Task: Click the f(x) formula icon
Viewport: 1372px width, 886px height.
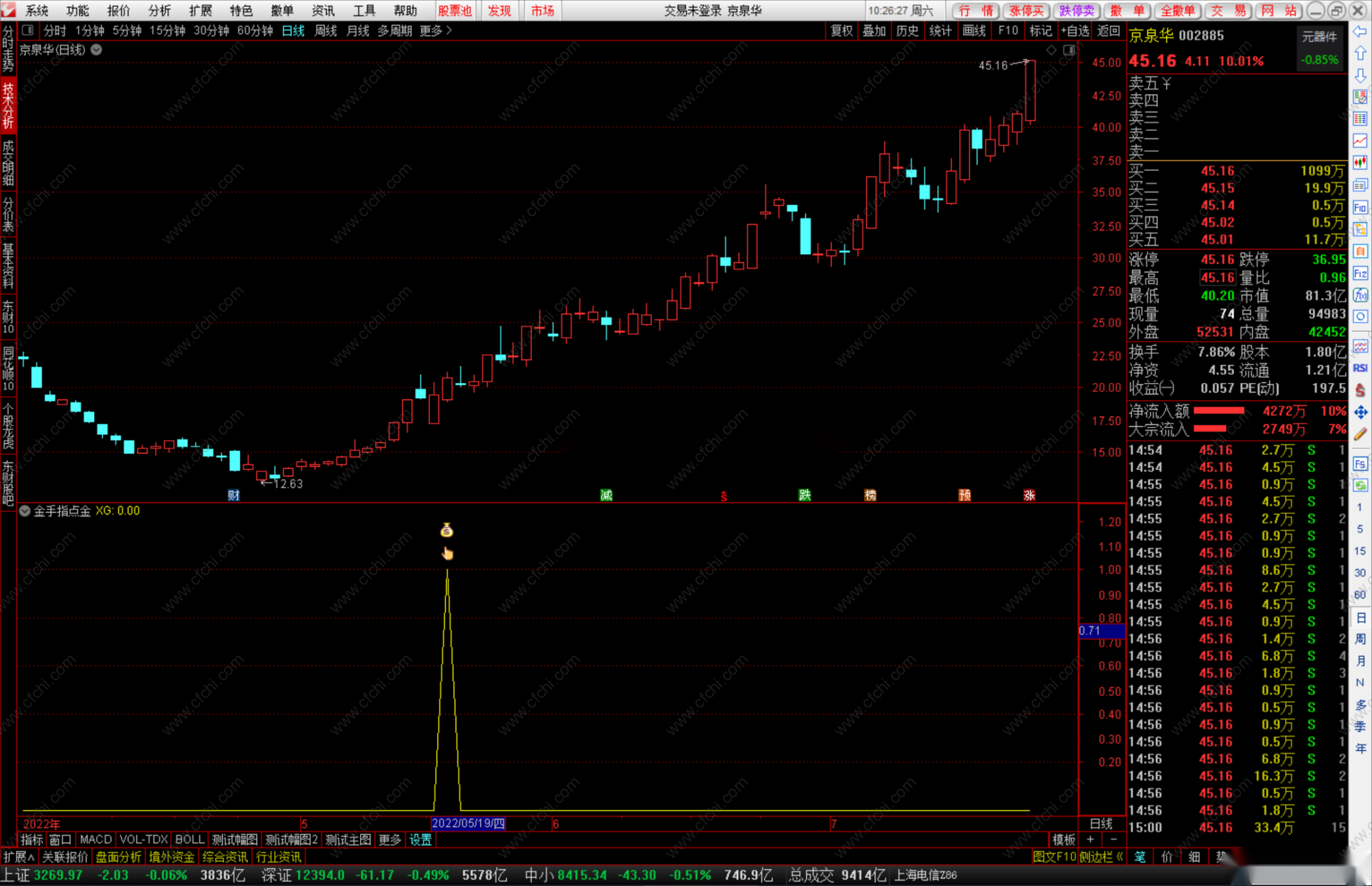Action: (x=1360, y=295)
